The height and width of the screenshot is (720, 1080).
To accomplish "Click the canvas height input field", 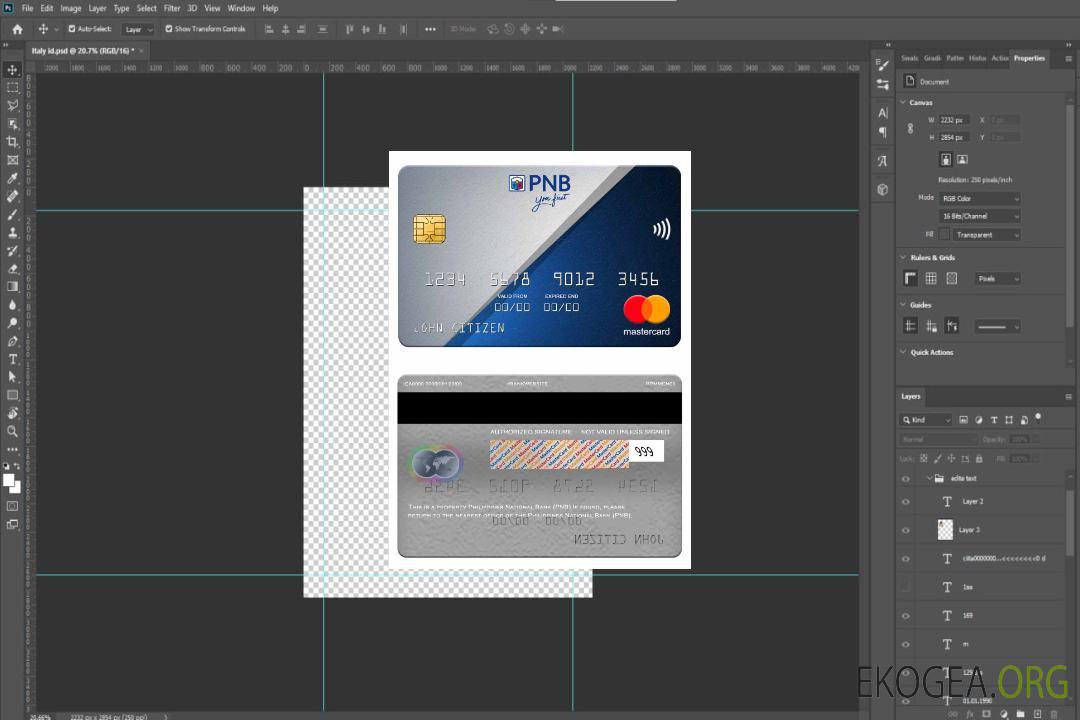I will point(954,138).
